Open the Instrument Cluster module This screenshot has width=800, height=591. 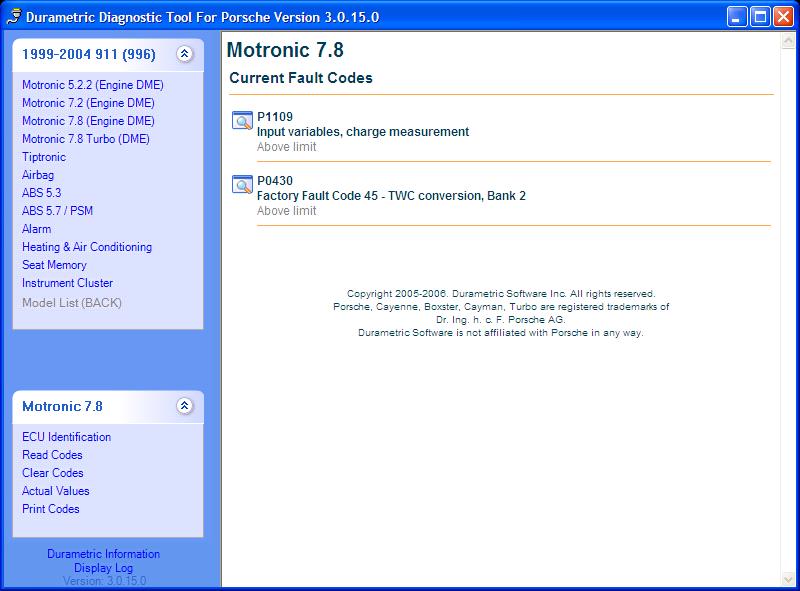(67, 283)
